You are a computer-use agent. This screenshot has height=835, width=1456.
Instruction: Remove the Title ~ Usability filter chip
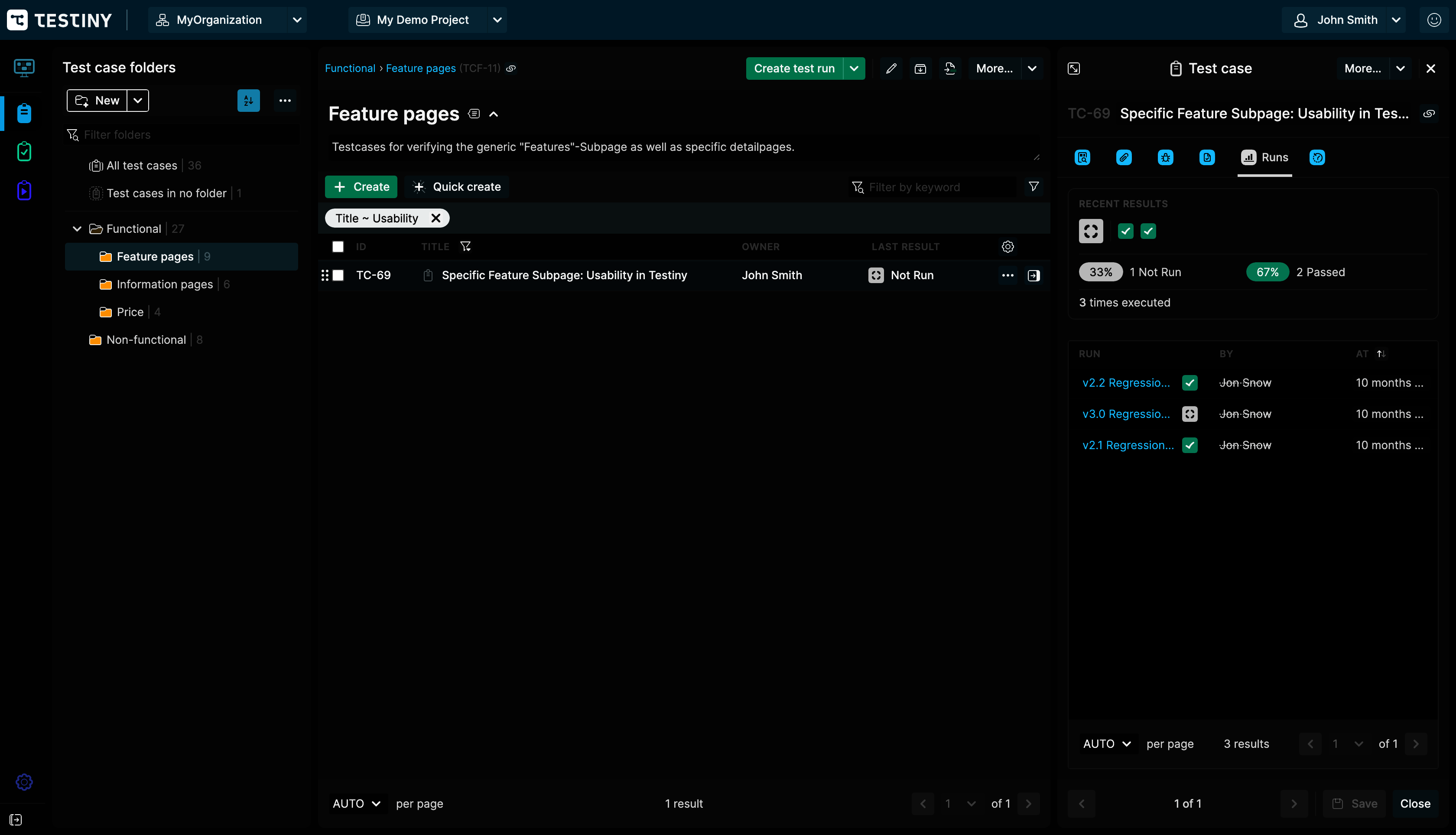tap(435, 218)
